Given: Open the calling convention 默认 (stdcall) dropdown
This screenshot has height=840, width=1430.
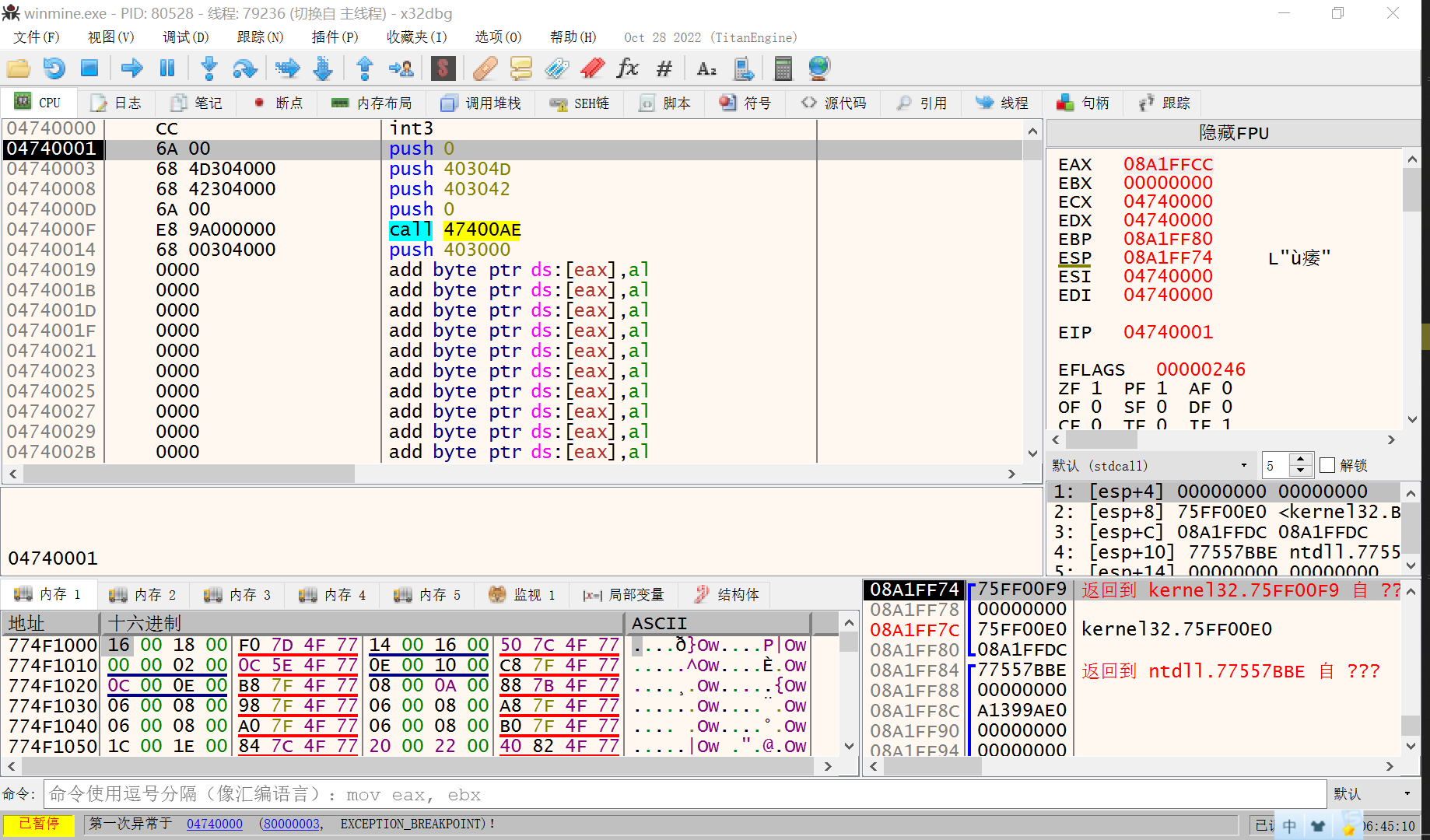Looking at the screenshot, I should coord(1150,465).
